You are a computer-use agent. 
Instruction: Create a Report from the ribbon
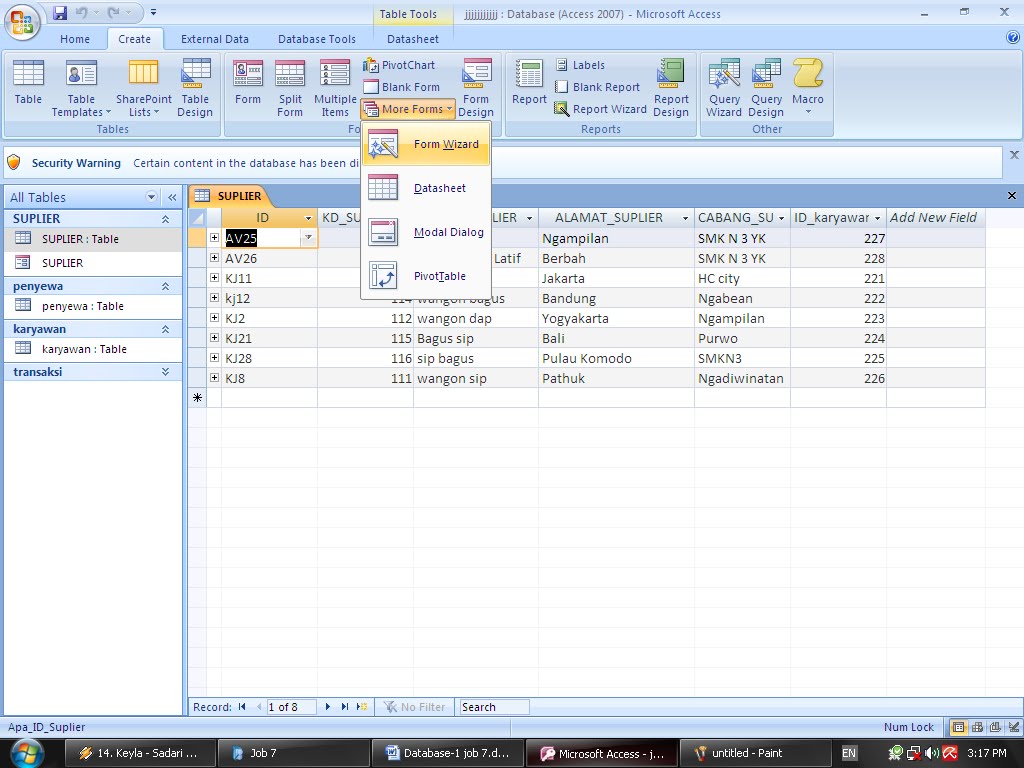click(x=529, y=82)
